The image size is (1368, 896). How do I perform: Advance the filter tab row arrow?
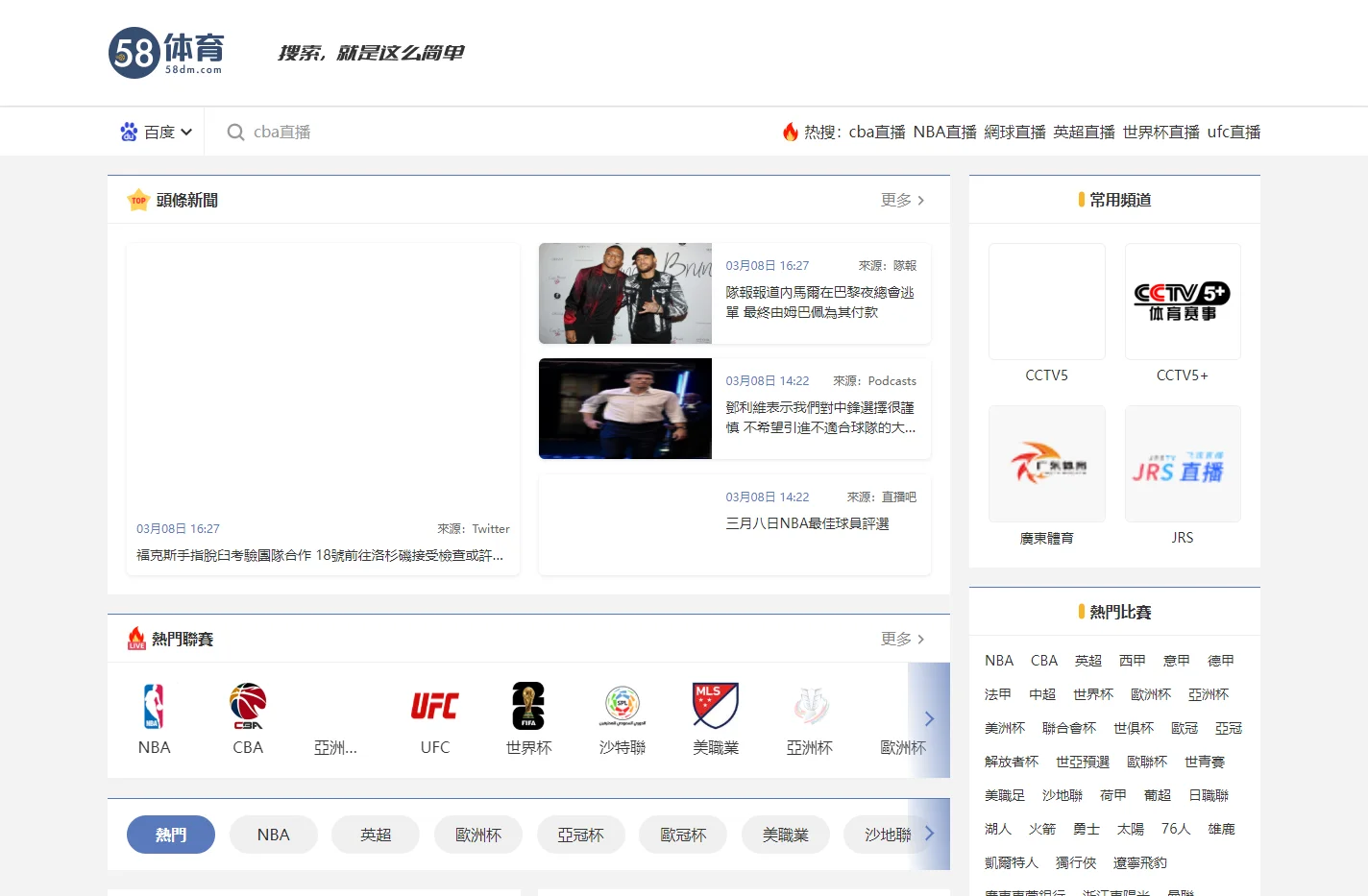929,834
